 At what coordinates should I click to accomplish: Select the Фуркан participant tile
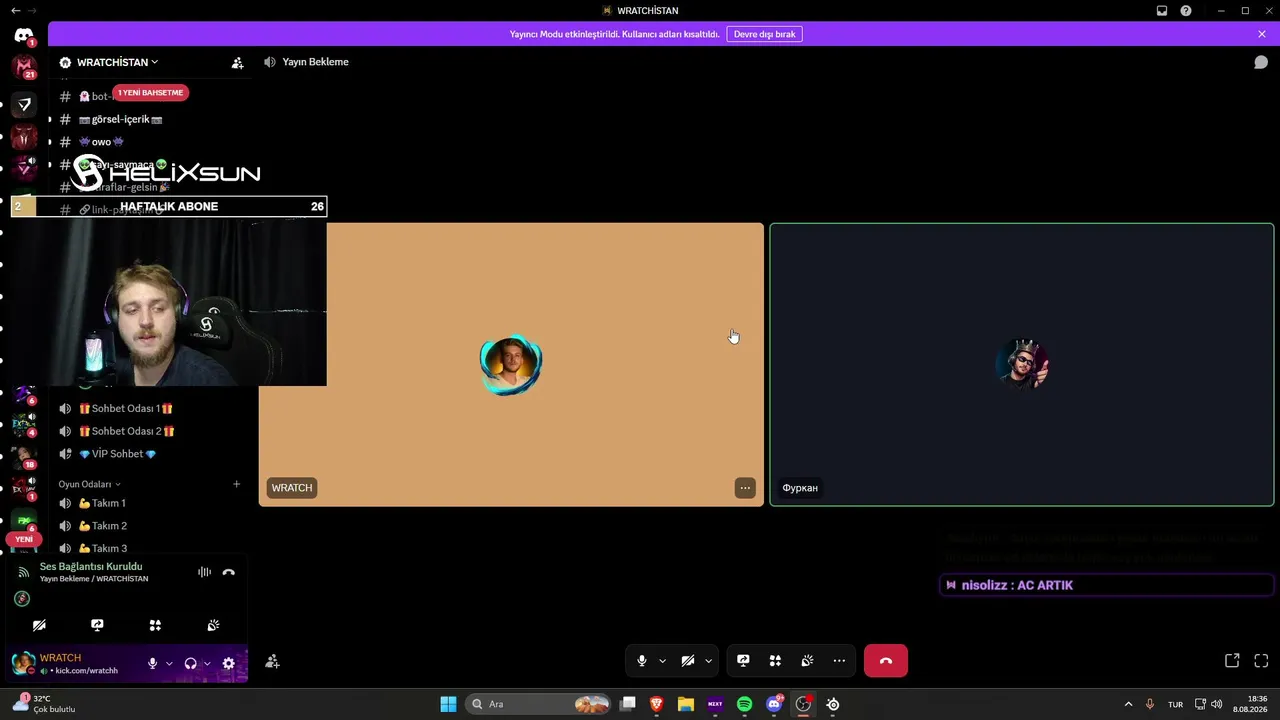click(x=1022, y=365)
